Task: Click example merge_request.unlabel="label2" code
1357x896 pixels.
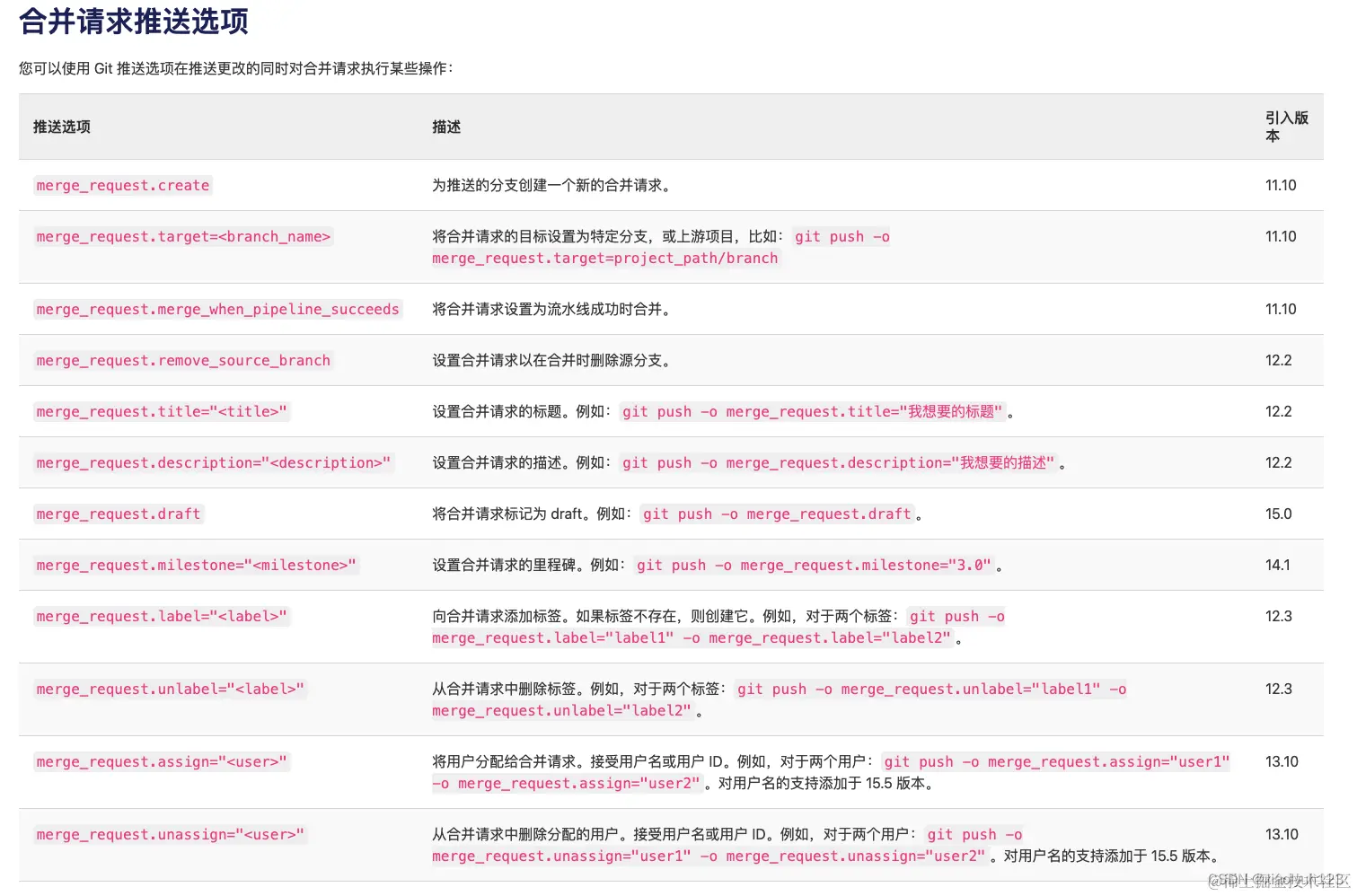Action: 562,710
